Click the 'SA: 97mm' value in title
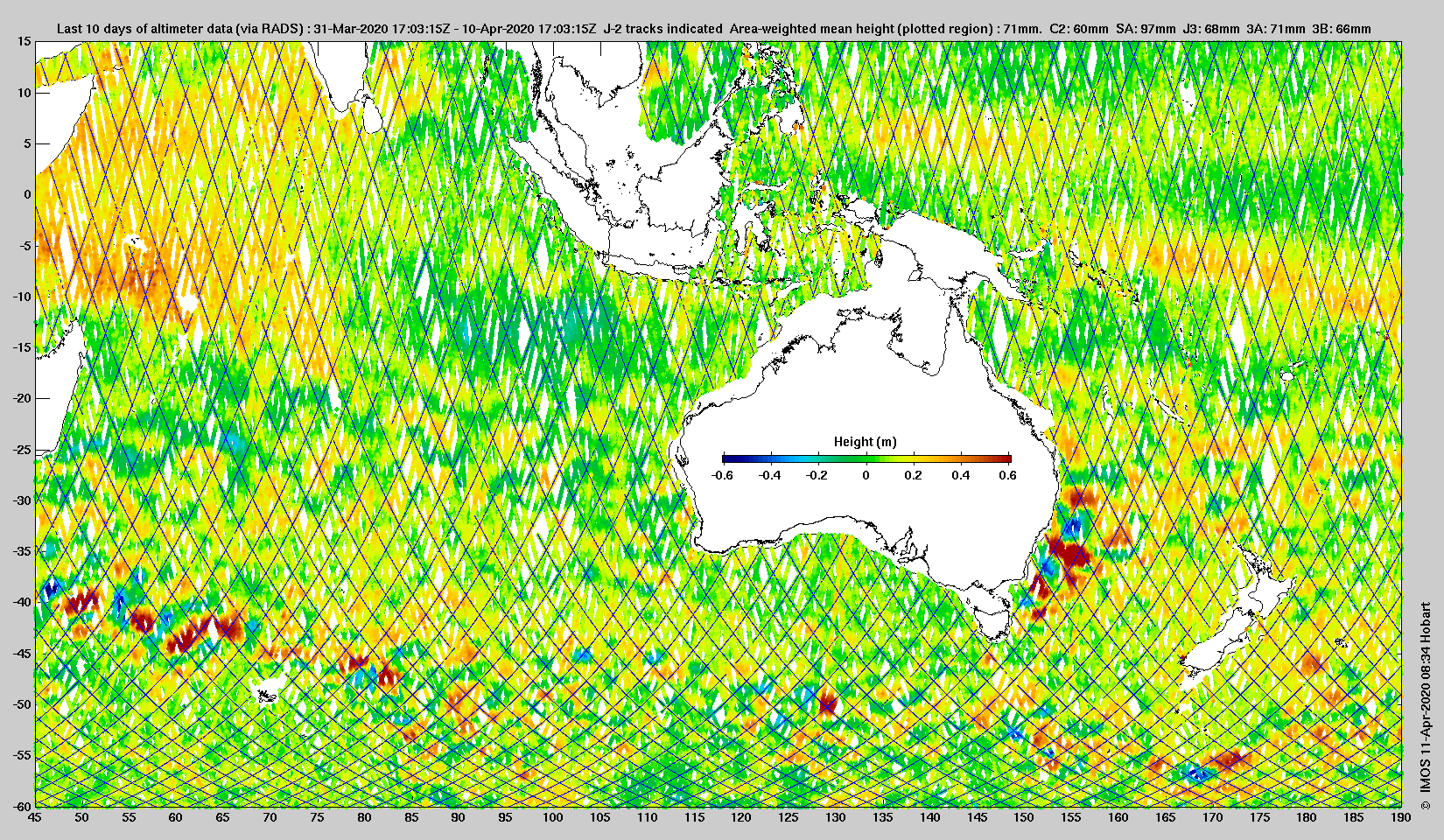The width and height of the screenshot is (1444, 840). click(1146, 29)
